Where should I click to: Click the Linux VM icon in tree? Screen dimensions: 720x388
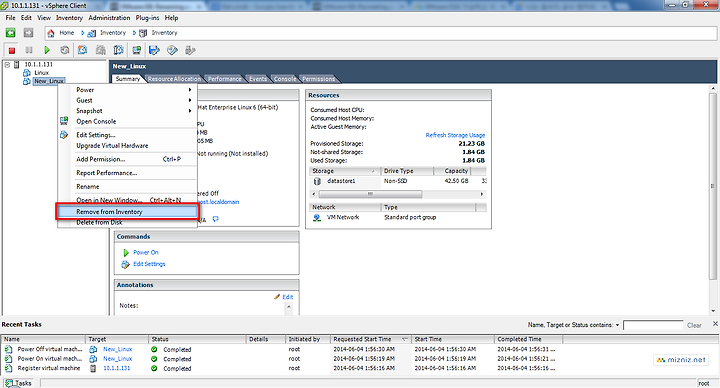point(27,73)
